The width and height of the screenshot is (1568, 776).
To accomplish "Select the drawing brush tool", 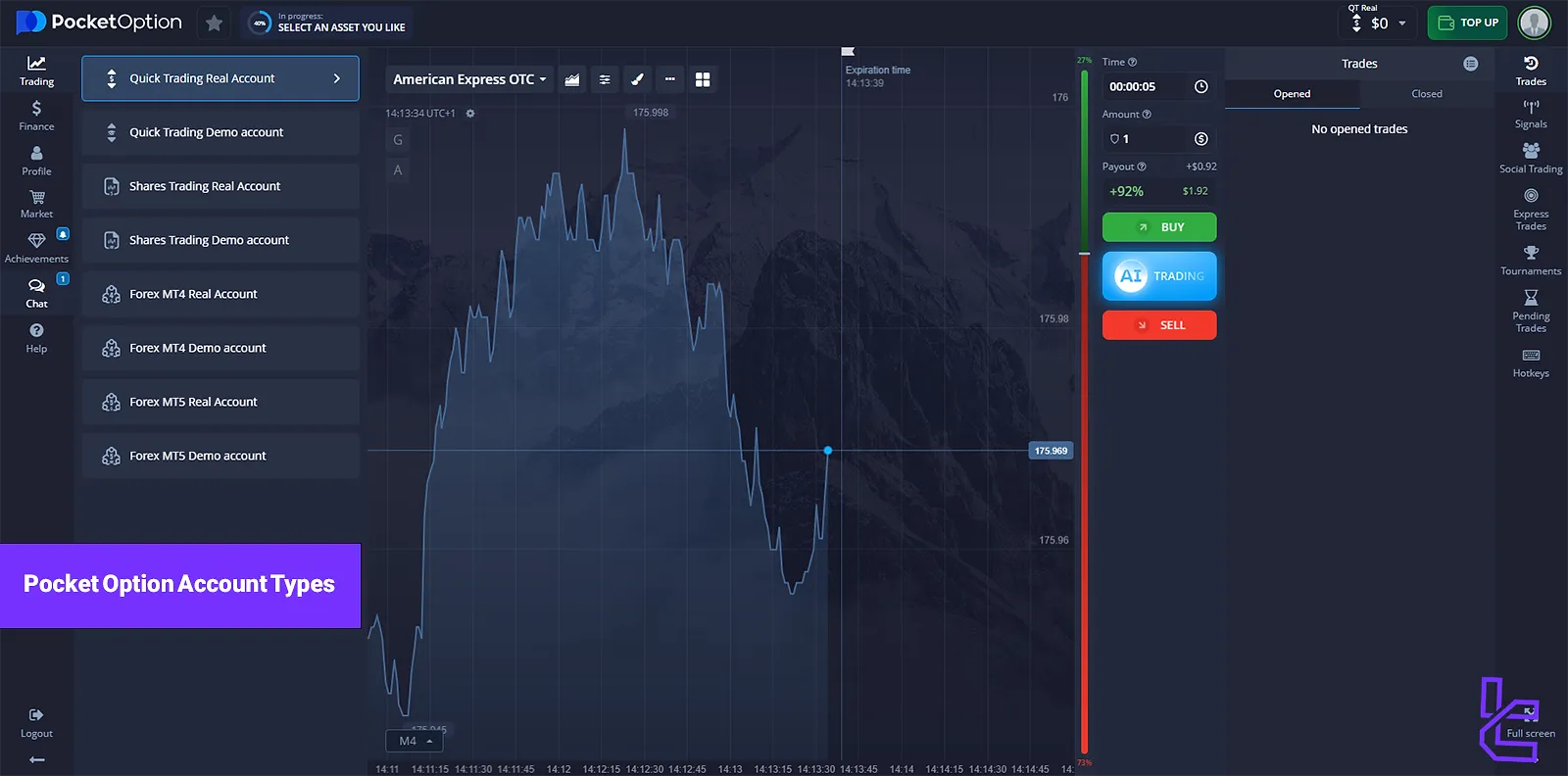I will pyautogui.click(x=637, y=79).
